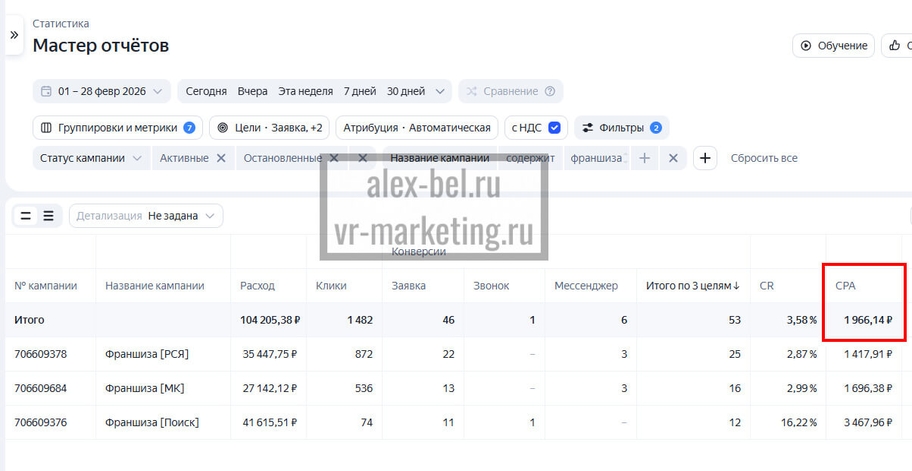Screen dimensions: 912x471
Task: Open the Детализация dropdown
Action: point(146,216)
